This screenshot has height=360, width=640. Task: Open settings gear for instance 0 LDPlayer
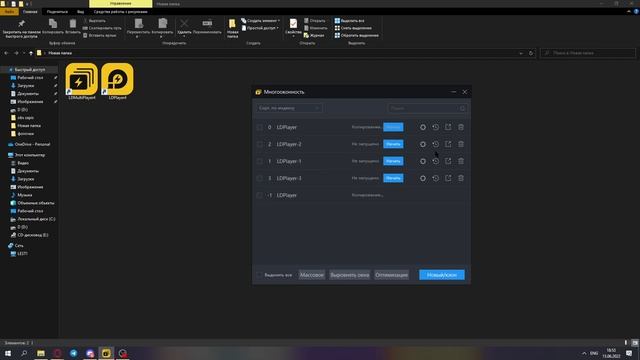[x=423, y=127]
